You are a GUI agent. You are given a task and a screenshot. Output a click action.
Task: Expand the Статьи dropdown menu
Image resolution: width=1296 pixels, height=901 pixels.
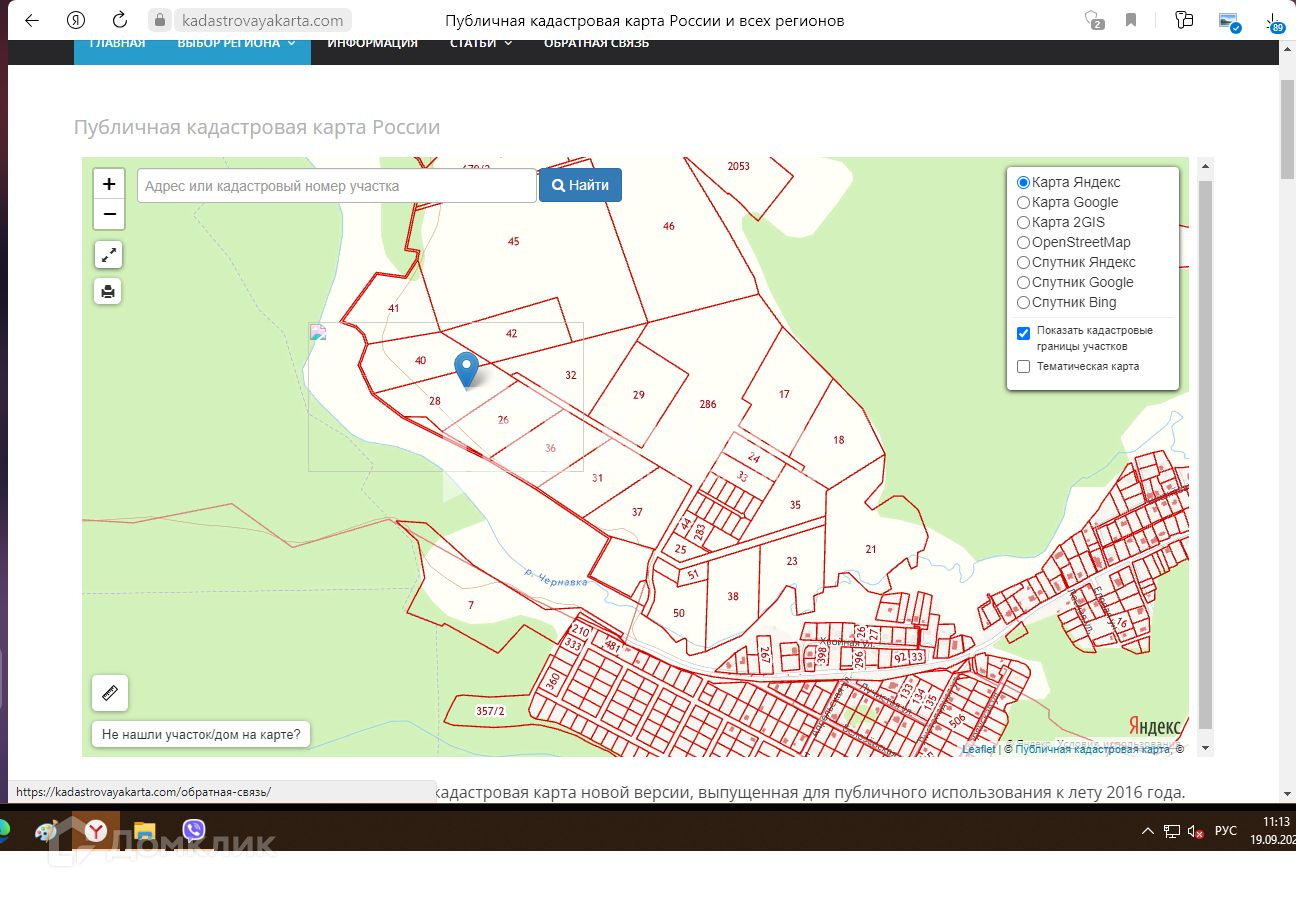[480, 43]
